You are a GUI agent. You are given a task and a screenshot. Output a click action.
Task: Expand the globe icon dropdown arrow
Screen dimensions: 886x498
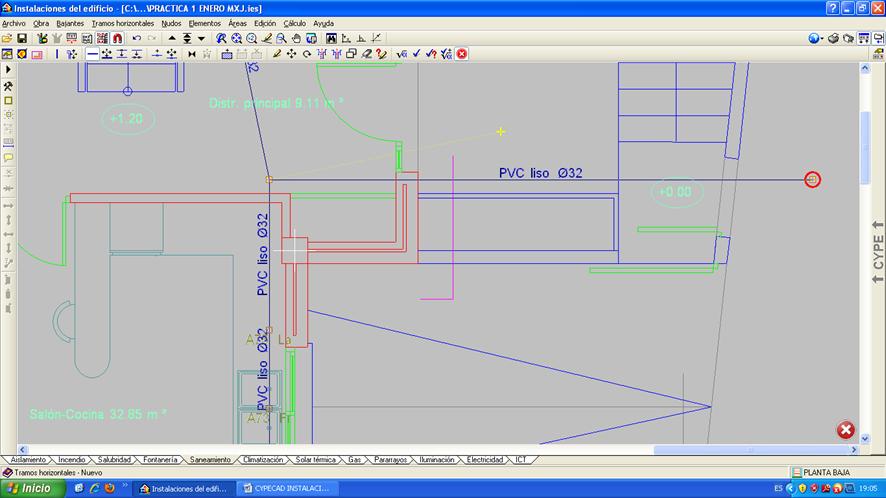coord(822,38)
